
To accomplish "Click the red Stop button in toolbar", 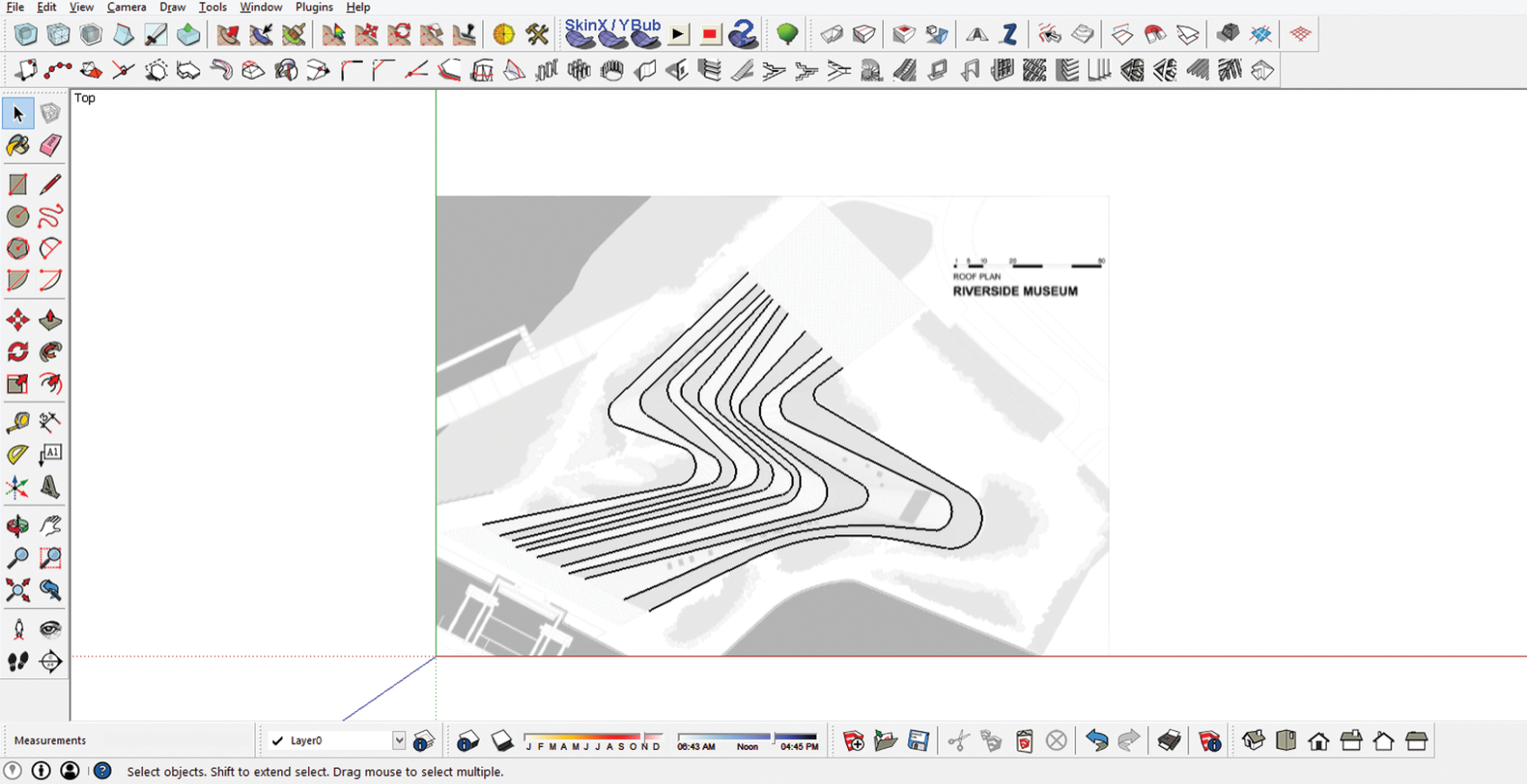I will pos(710,35).
